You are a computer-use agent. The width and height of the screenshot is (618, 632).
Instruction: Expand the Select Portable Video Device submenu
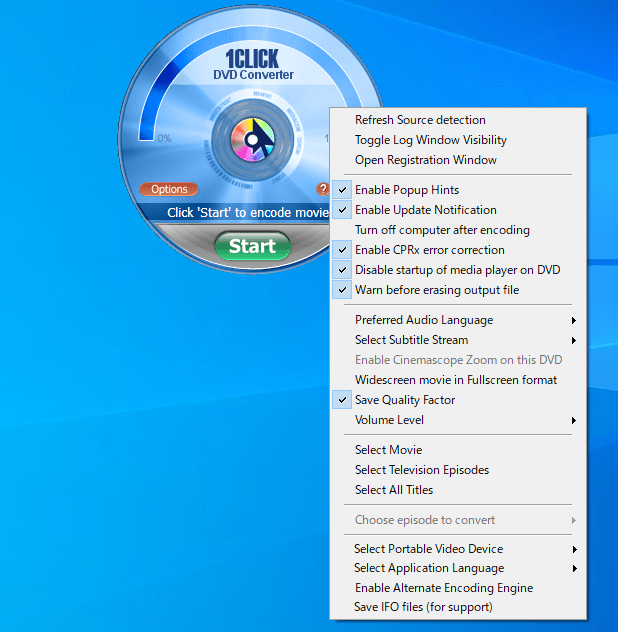tap(458, 549)
